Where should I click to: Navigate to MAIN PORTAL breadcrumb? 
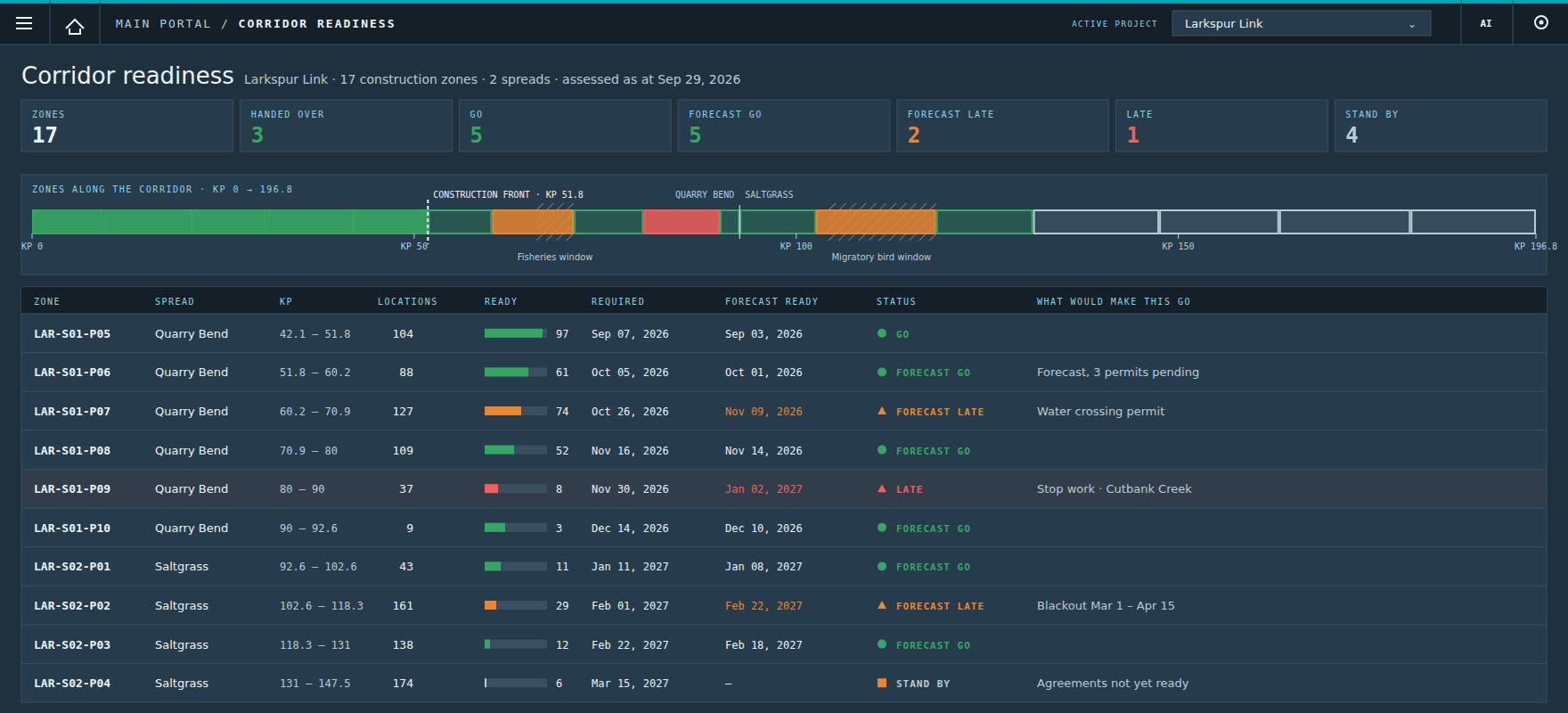163,24
